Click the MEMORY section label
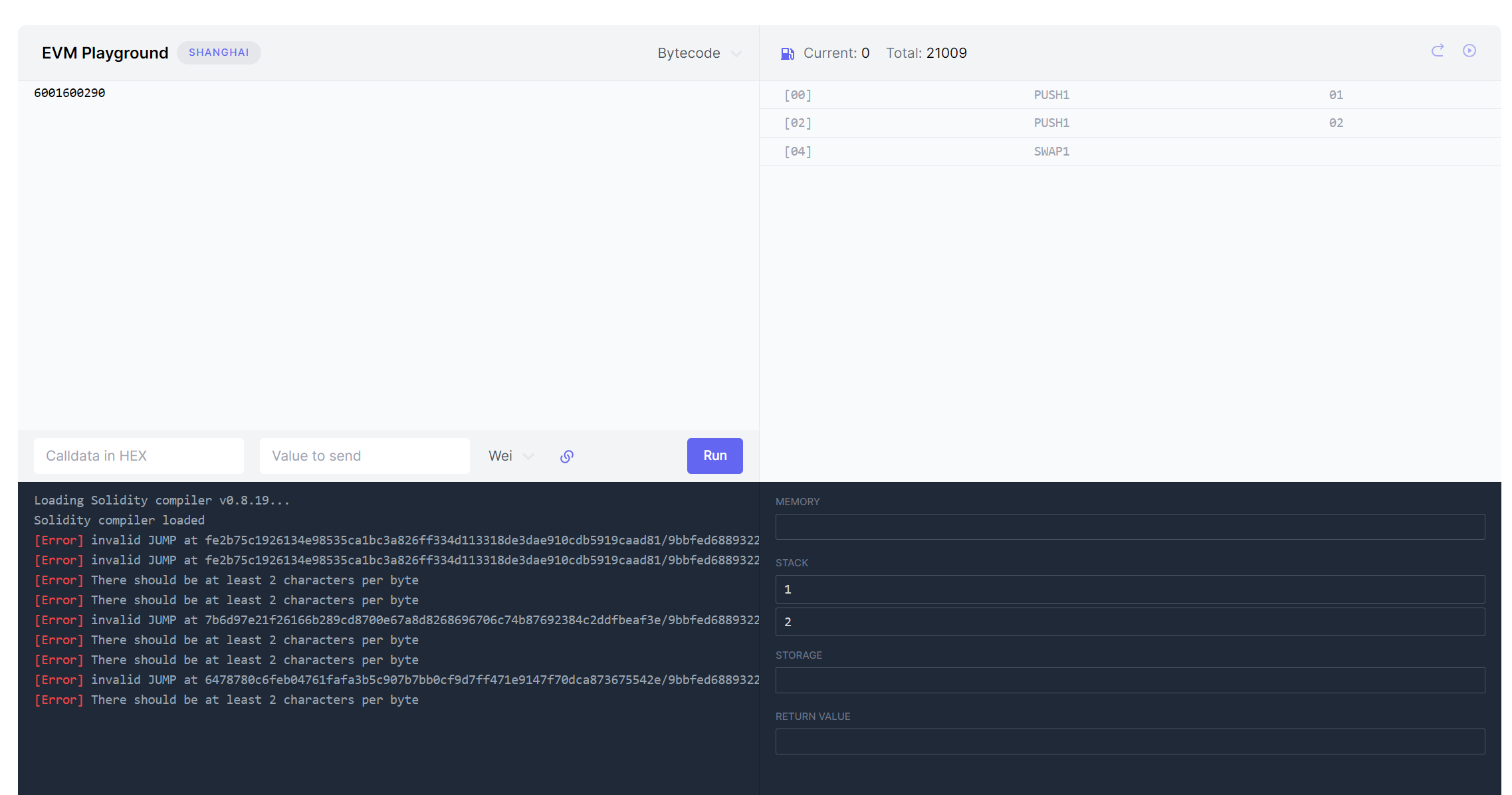Screen dimensions: 1512x795 pyautogui.click(x=798, y=502)
